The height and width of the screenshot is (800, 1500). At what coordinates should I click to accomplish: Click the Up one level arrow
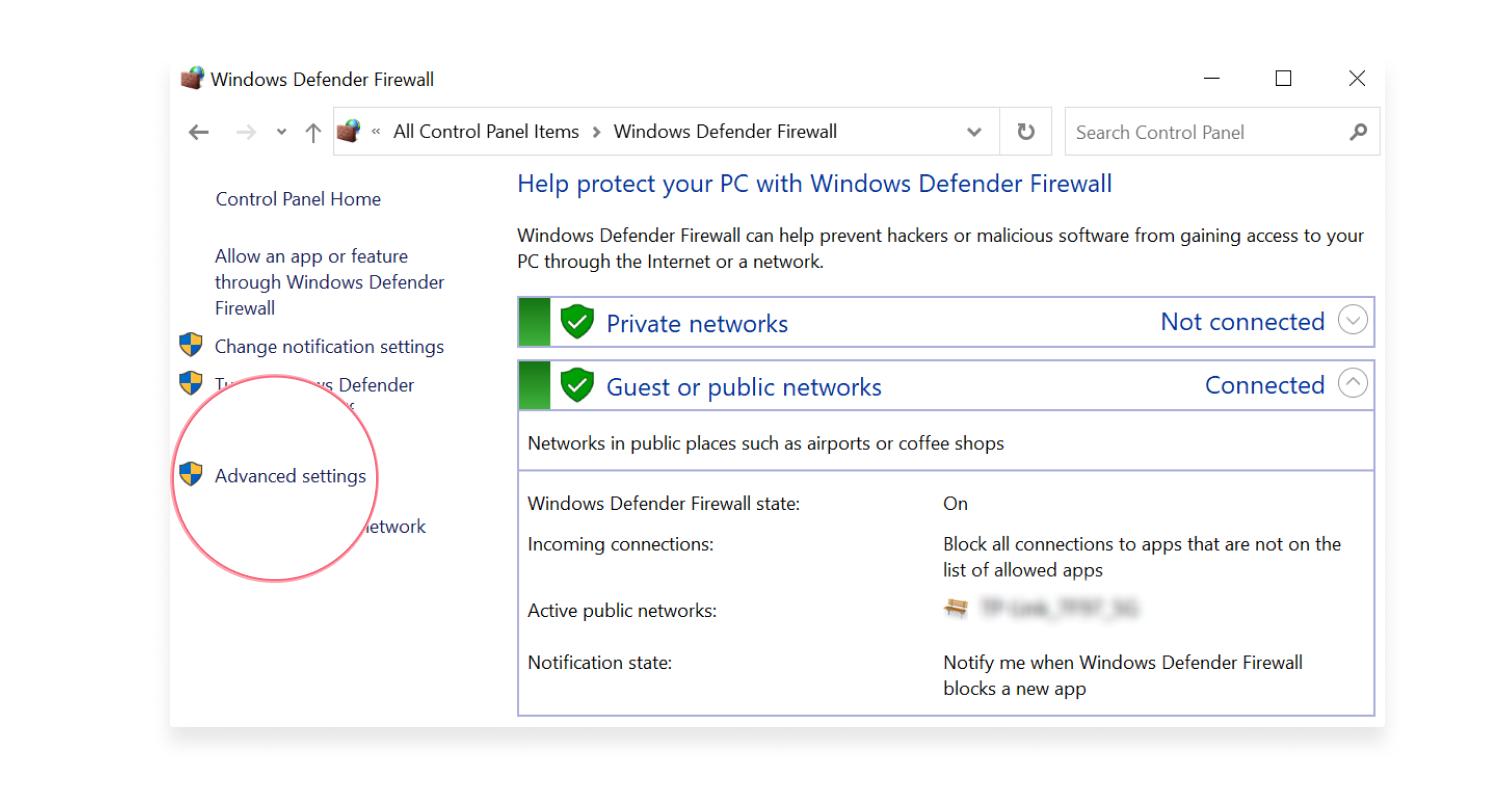point(313,132)
